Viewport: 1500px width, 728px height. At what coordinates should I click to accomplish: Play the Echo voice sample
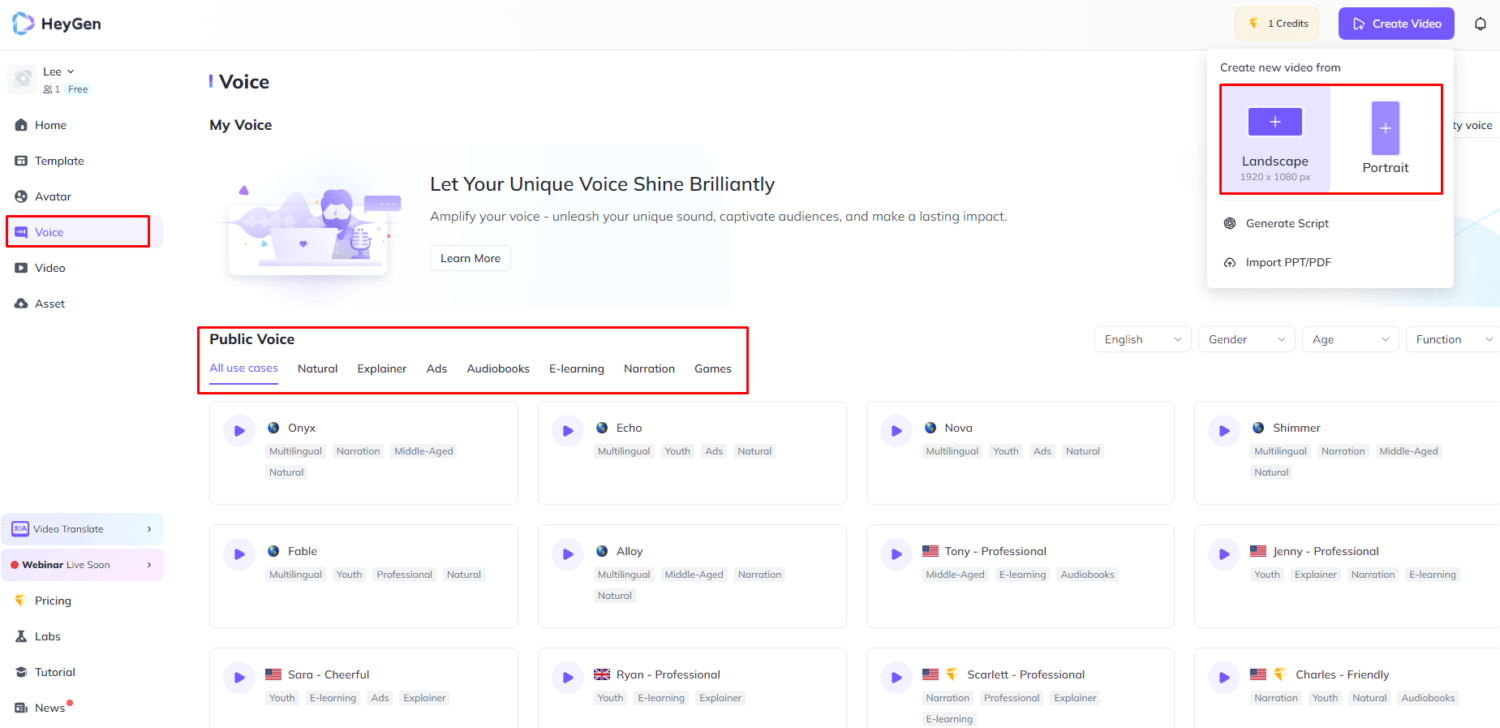tap(567, 431)
